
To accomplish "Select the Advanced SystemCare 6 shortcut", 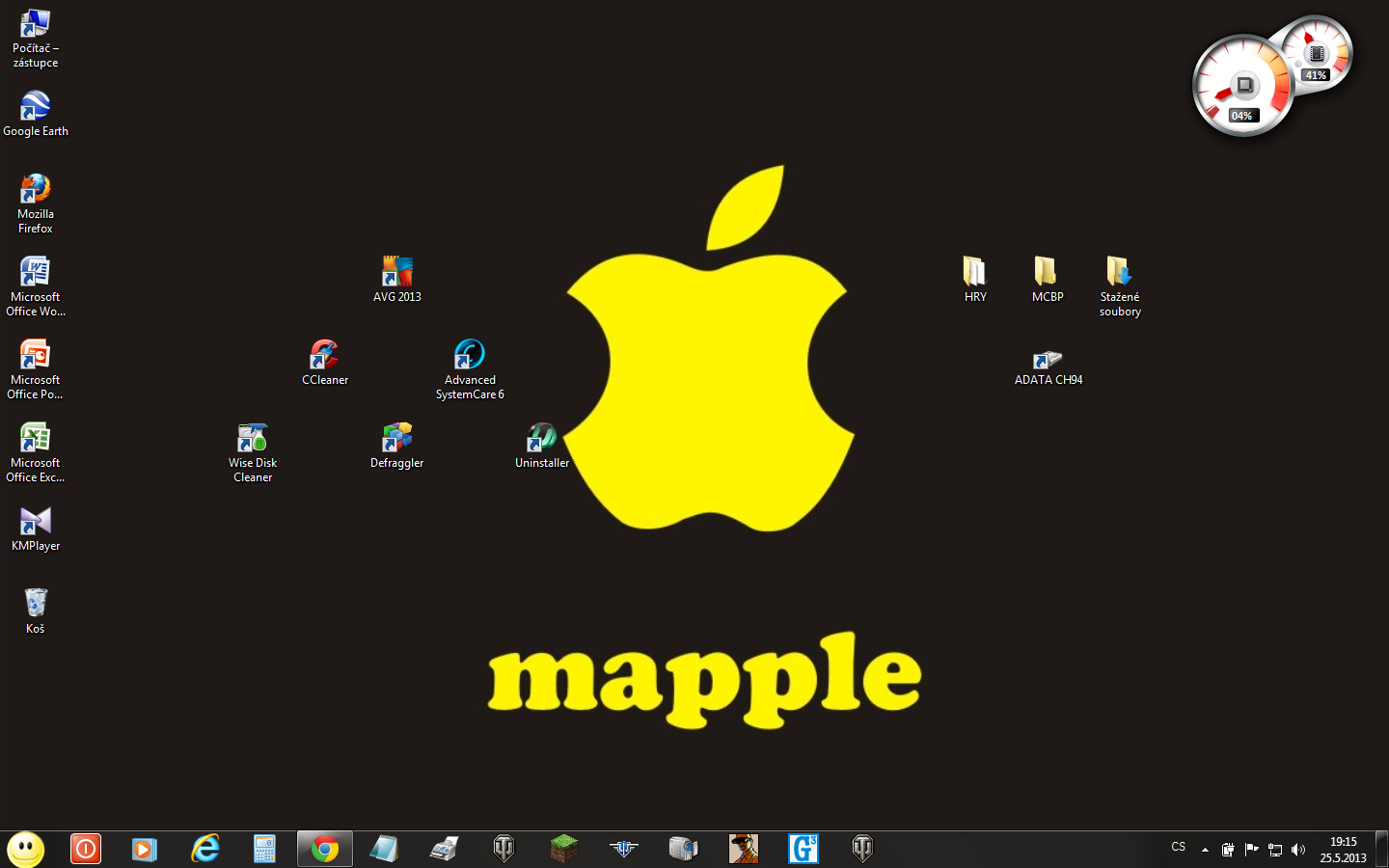I will (470, 369).
